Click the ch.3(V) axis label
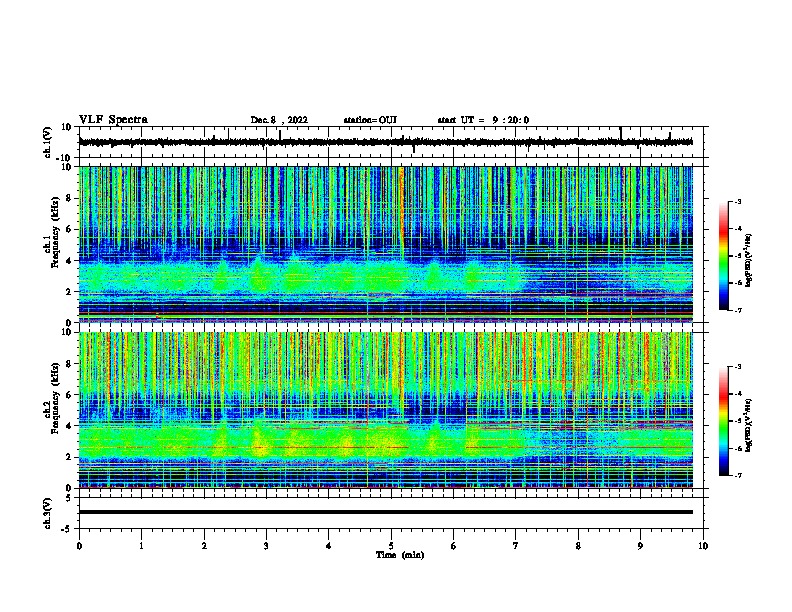The image size is (792, 612). tap(47, 513)
